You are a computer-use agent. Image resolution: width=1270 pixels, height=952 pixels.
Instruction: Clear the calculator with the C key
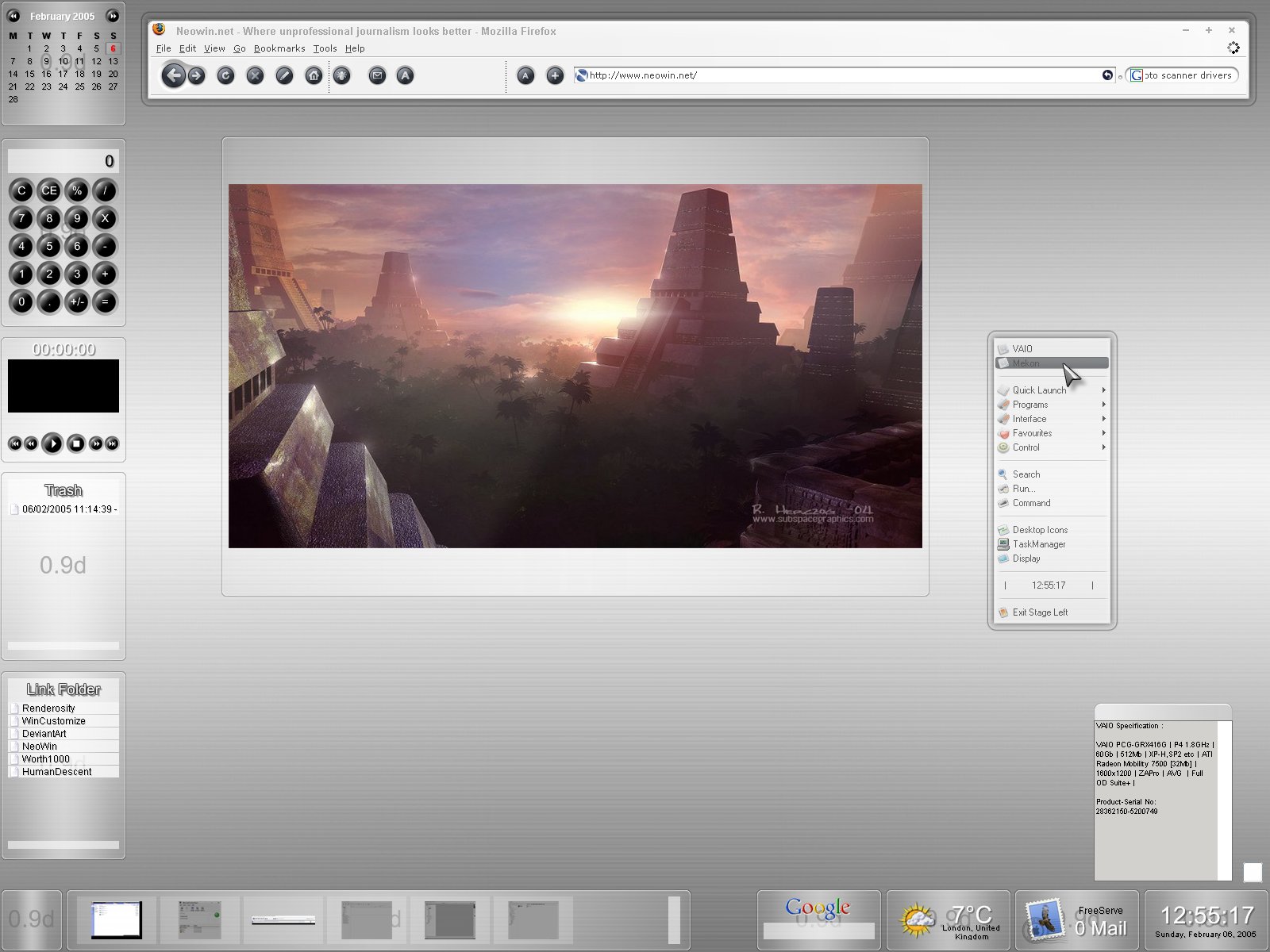pyautogui.click(x=21, y=190)
